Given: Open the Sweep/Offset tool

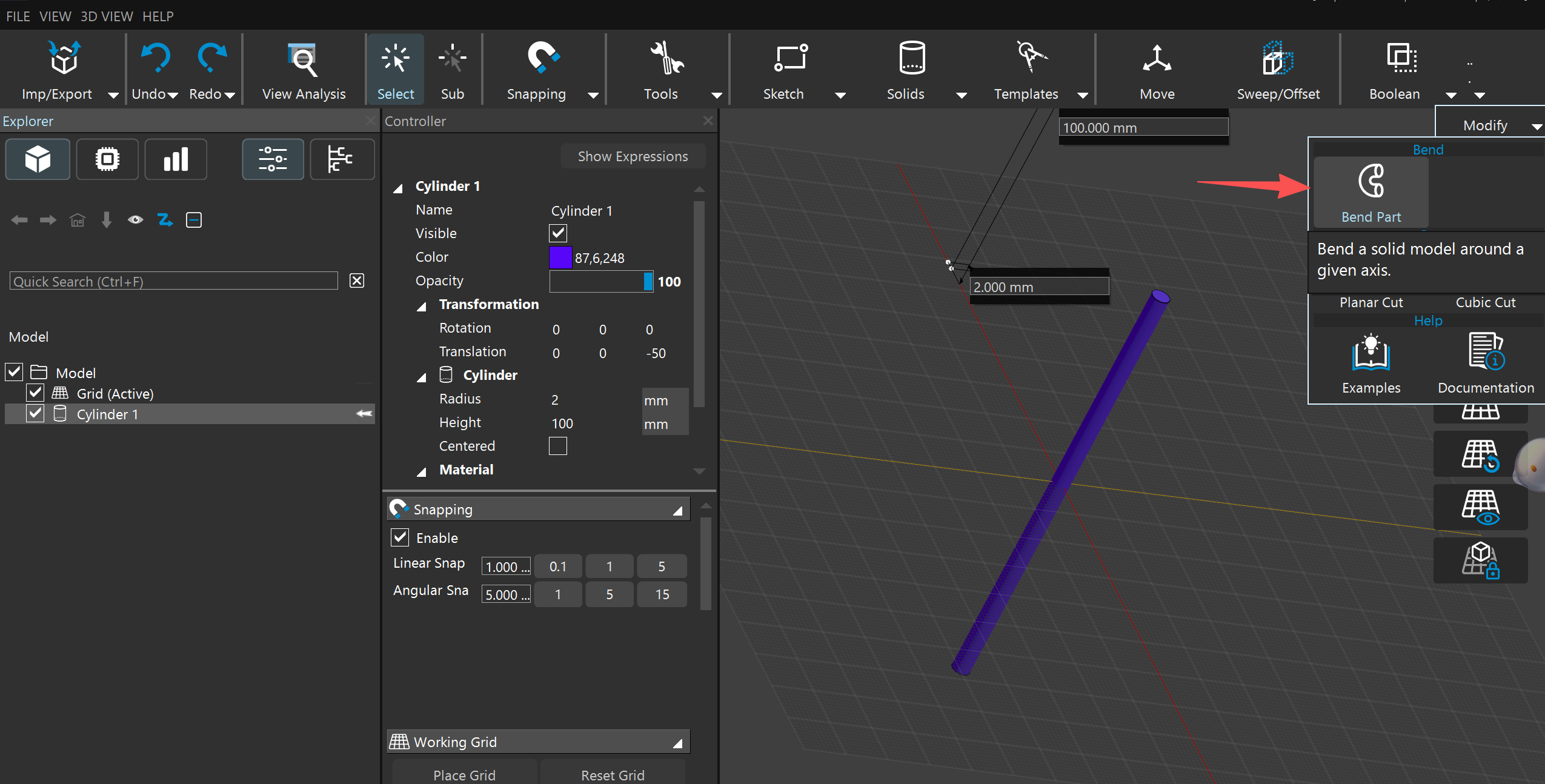Looking at the screenshot, I should click(1278, 59).
